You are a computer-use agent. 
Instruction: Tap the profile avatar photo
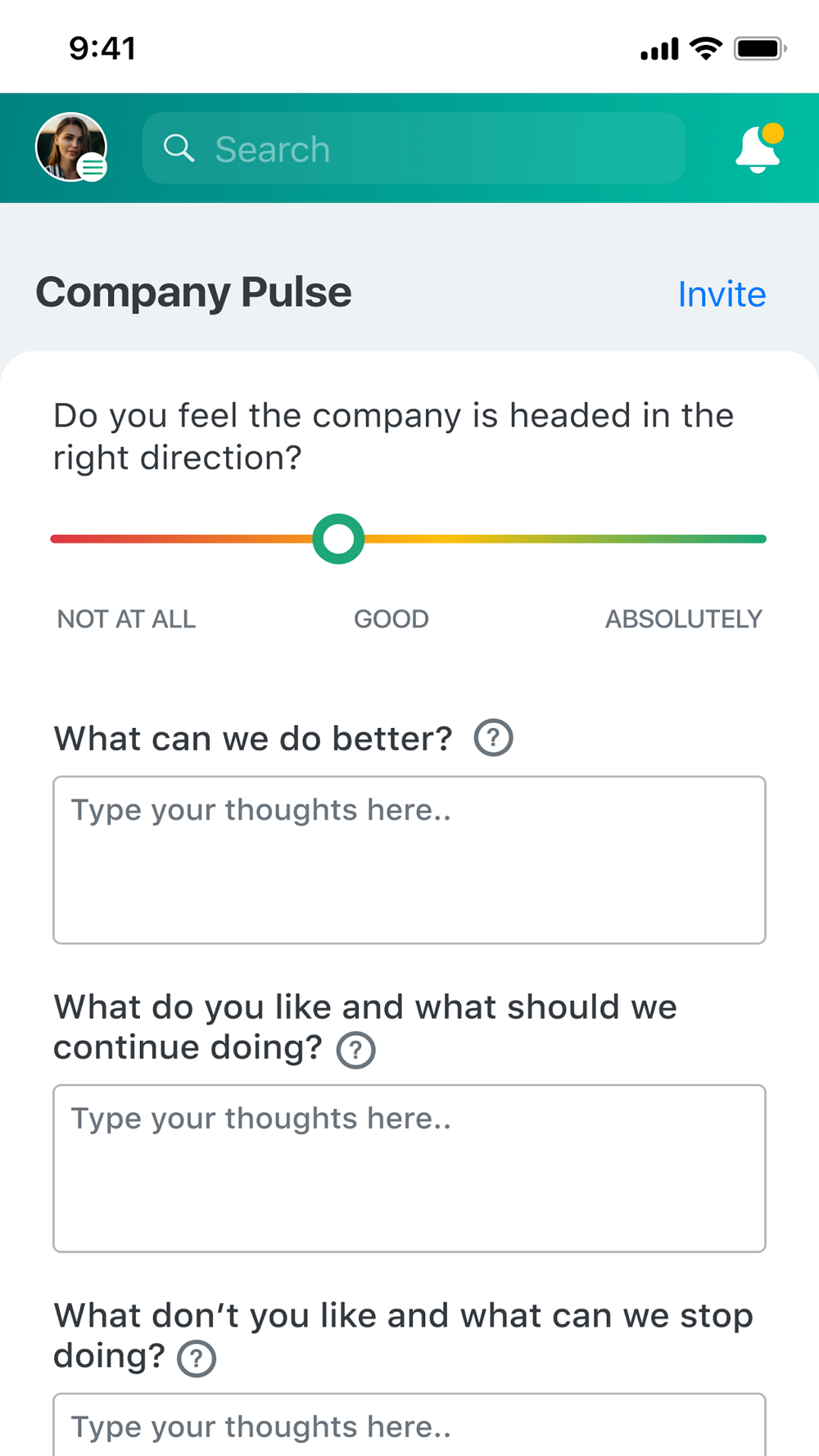tap(70, 147)
